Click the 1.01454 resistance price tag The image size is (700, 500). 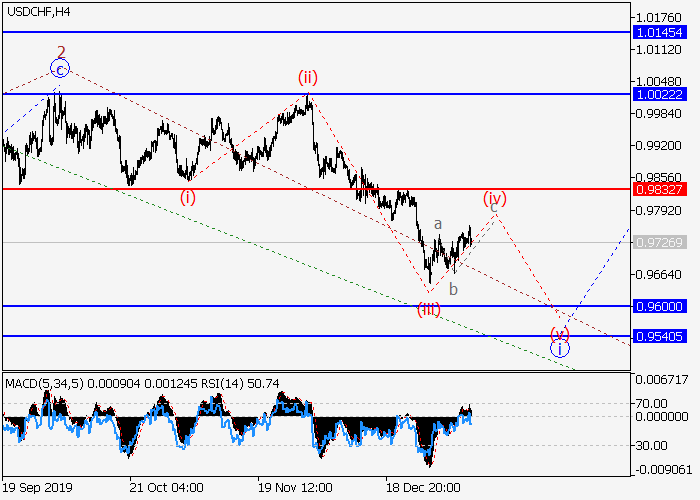point(659,32)
